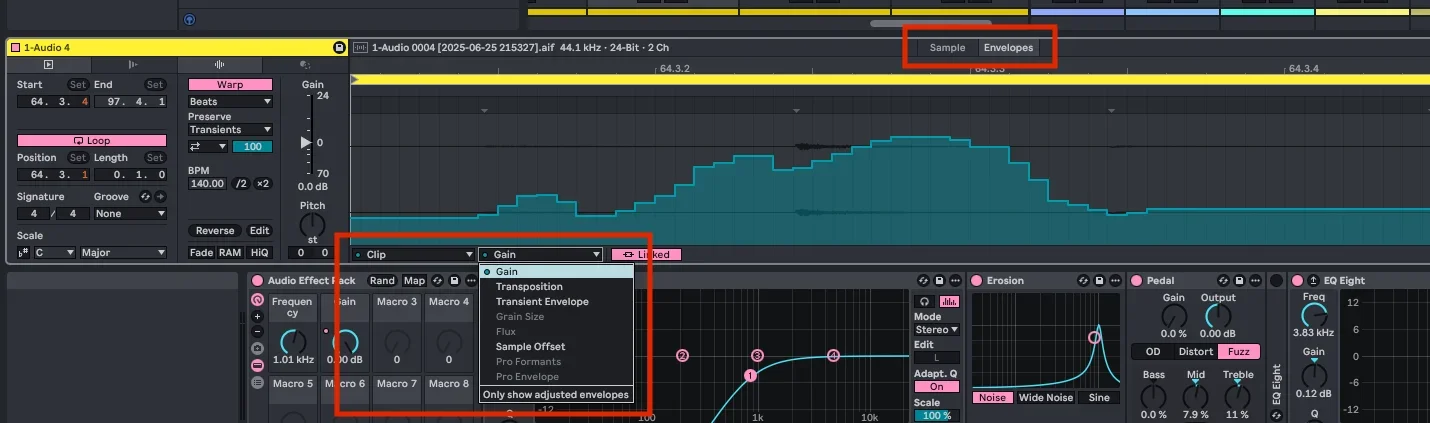This screenshot has height=423, width=1430.
Task: Click the commit groove arrow icon
Action: click(x=159, y=197)
